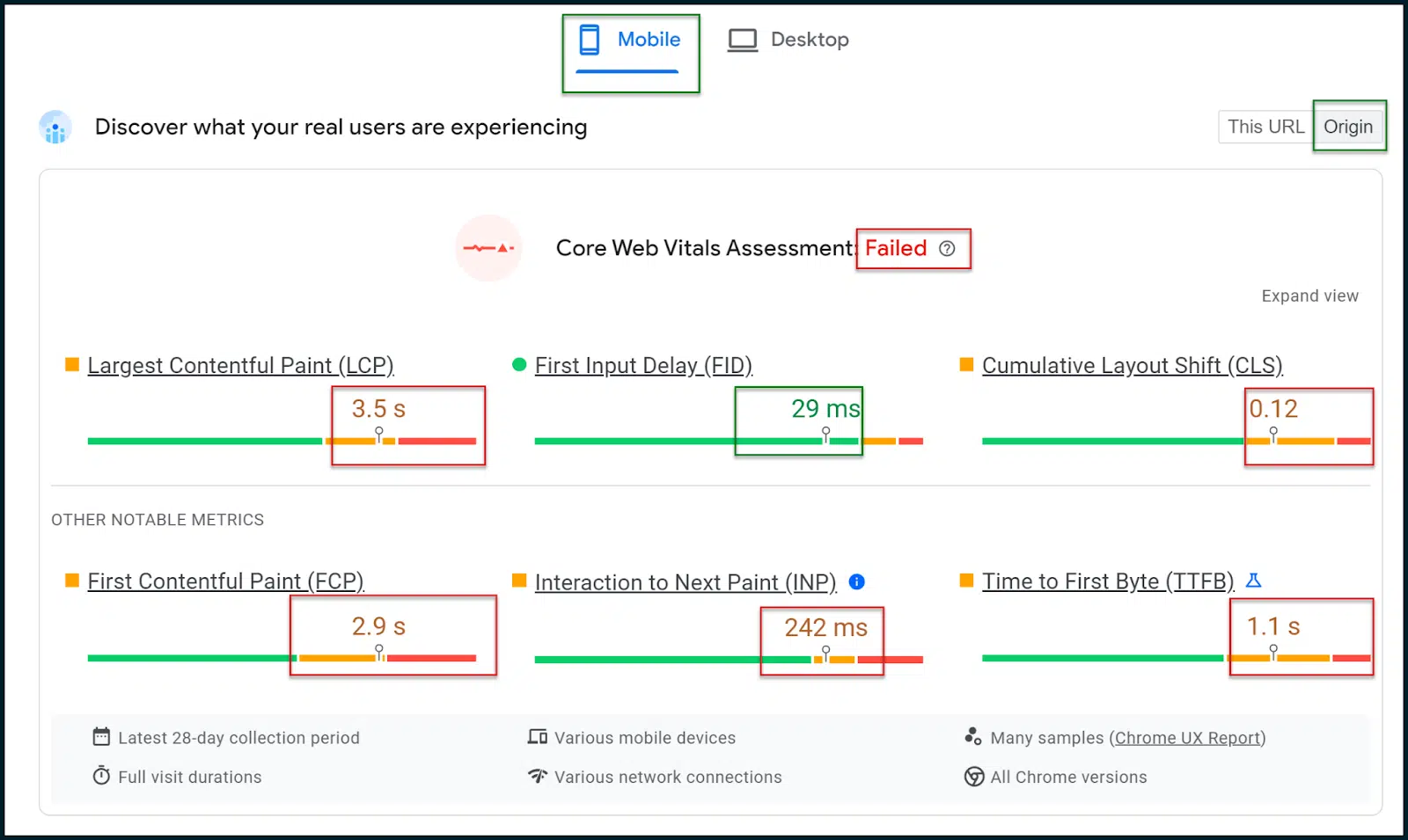Click the calendar icon for collection period
This screenshot has height=840, width=1408.
click(x=101, y=737)
